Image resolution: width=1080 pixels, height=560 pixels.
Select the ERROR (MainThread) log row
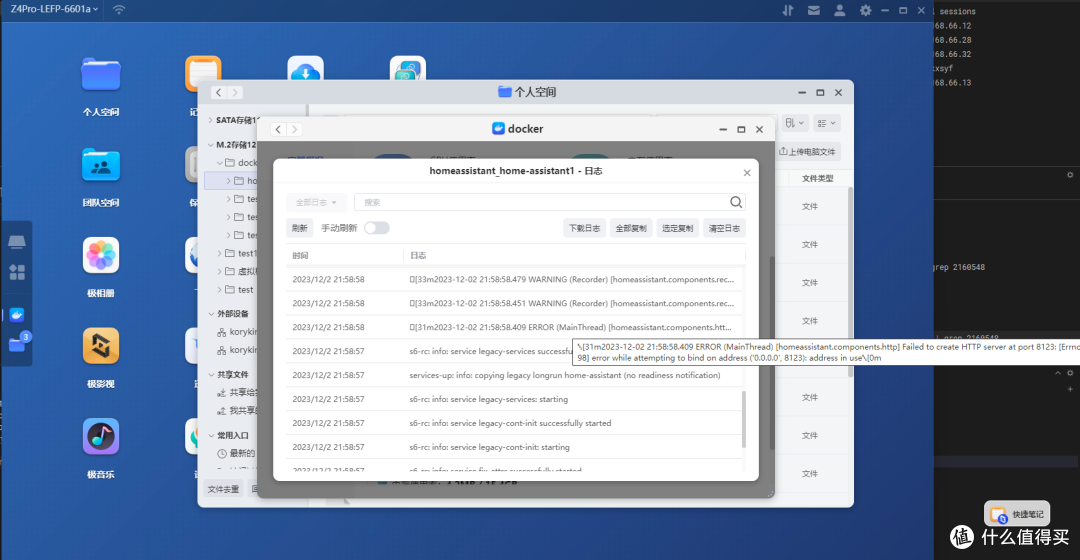[x=515, y=327]
